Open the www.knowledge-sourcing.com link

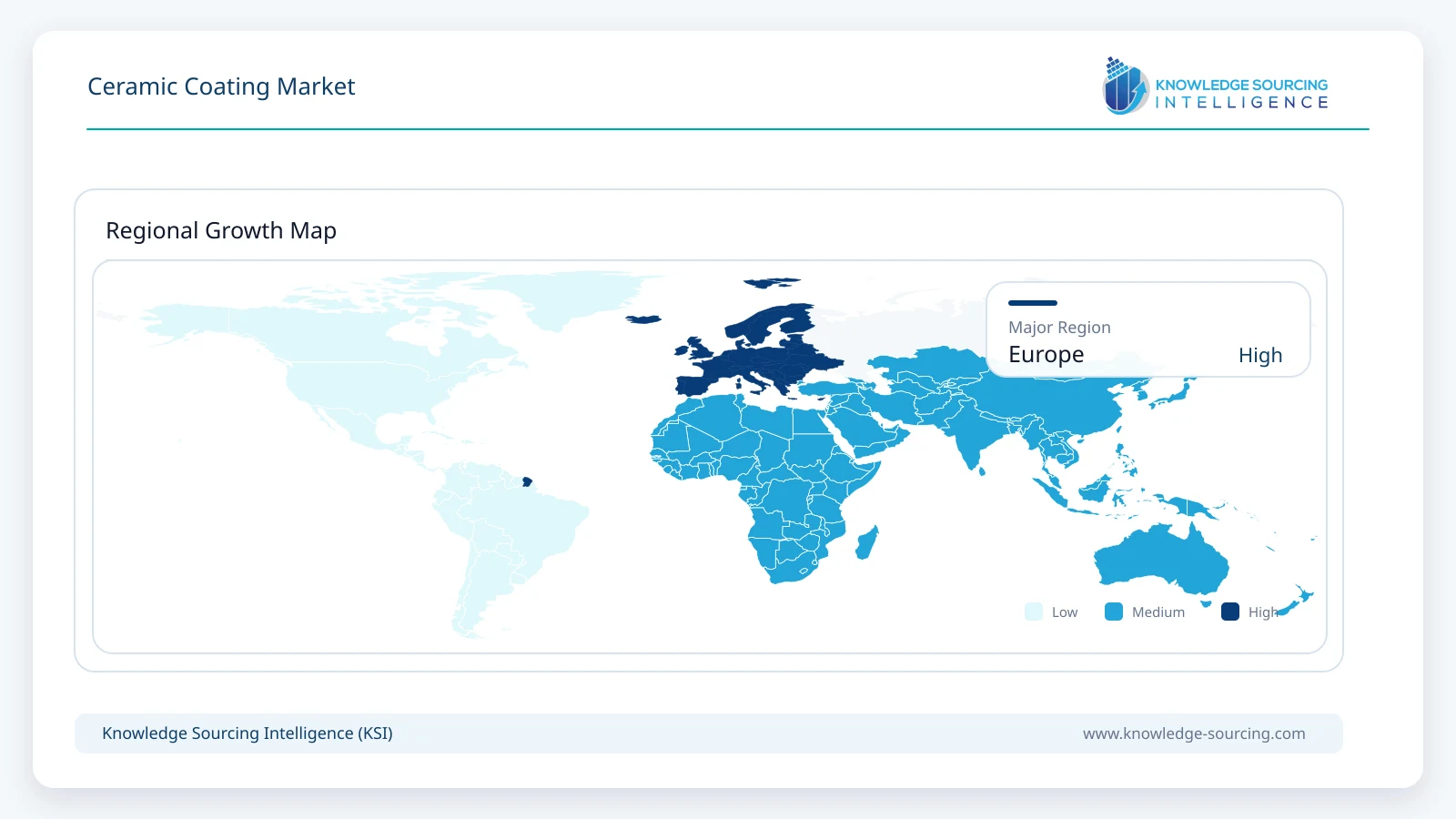point(1194,733)
